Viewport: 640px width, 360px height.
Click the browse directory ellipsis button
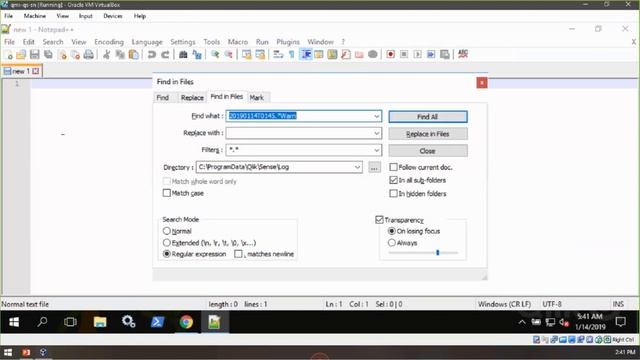[374, 167]
